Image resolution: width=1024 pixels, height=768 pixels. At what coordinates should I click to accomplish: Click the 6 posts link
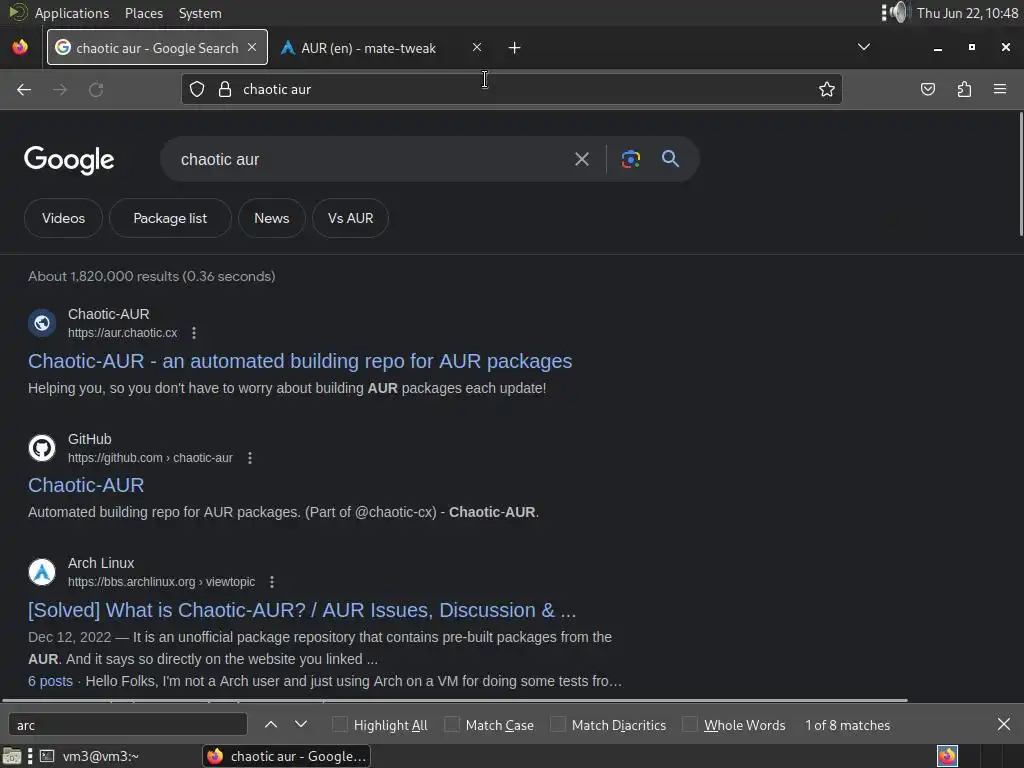point(50,681)
